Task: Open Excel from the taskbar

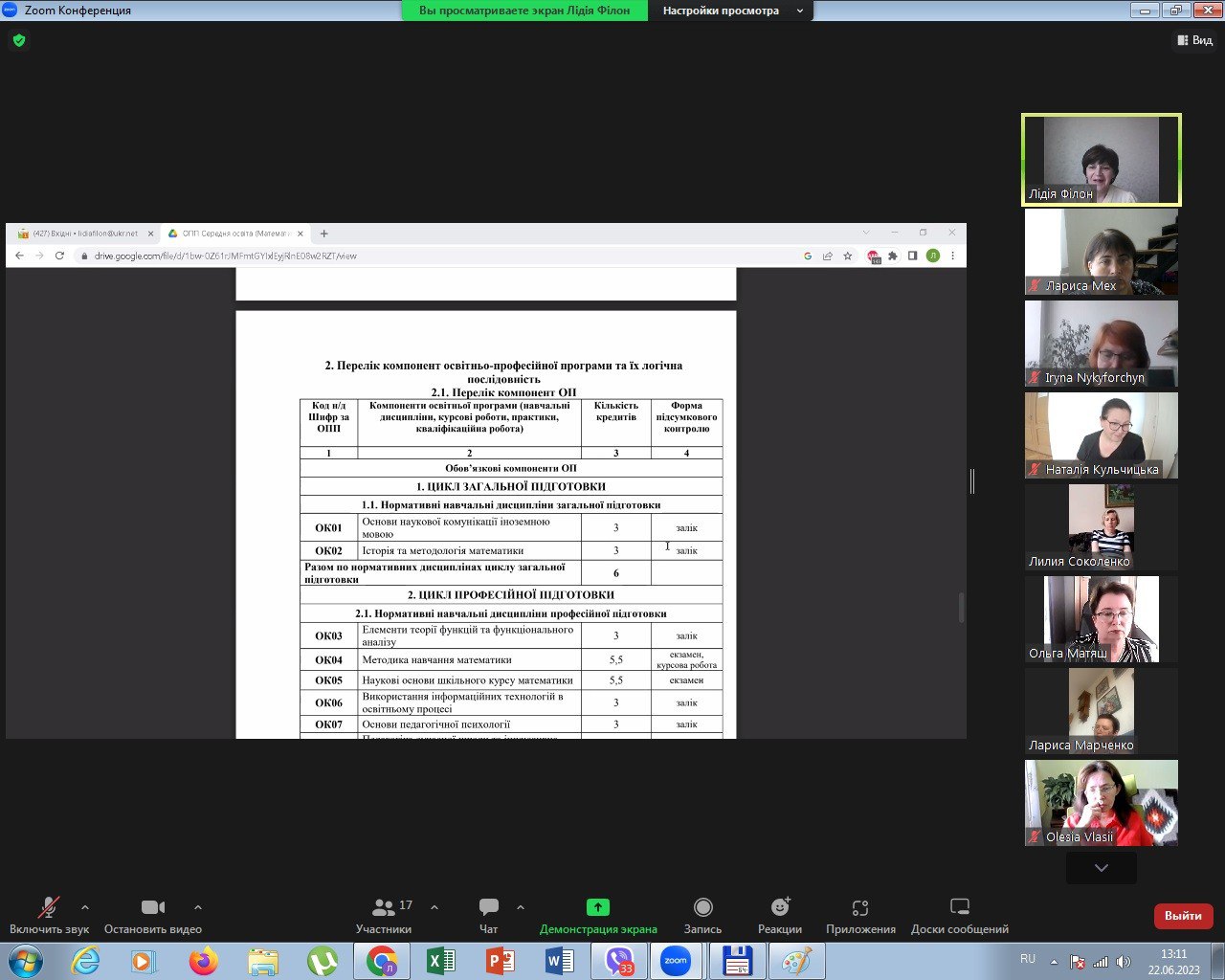Action: click(440, 961)
